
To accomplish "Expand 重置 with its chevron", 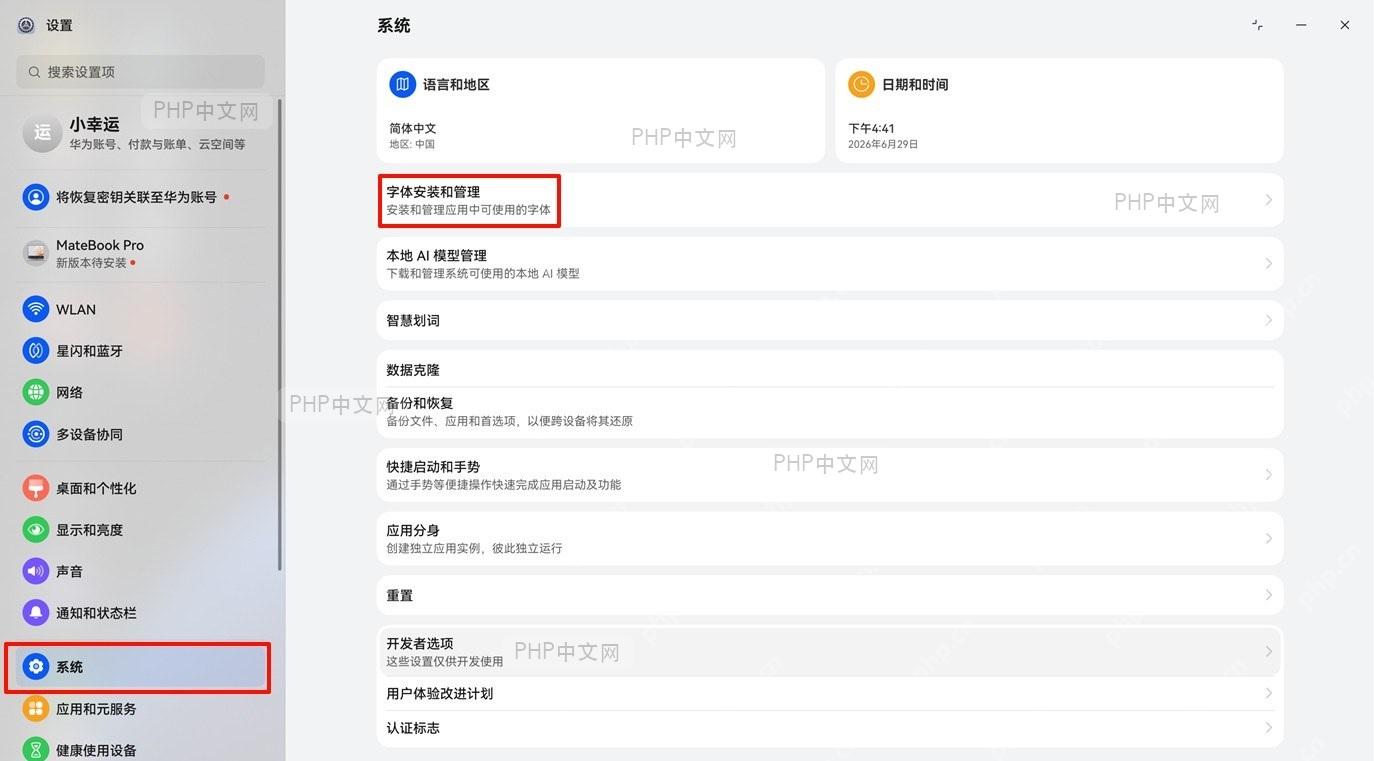I will (x=1268, y=595).
